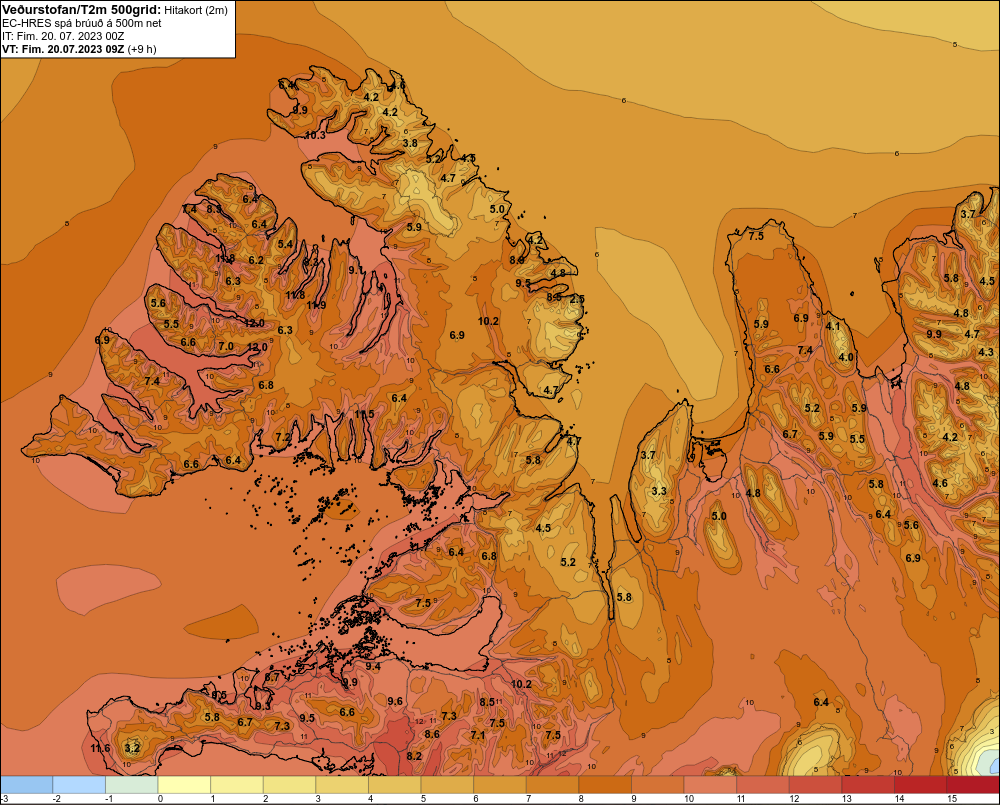This screenshot has width=1000, height=805.
Task: Select the 2.5 temperature label
Action: (x=577, y=299)
